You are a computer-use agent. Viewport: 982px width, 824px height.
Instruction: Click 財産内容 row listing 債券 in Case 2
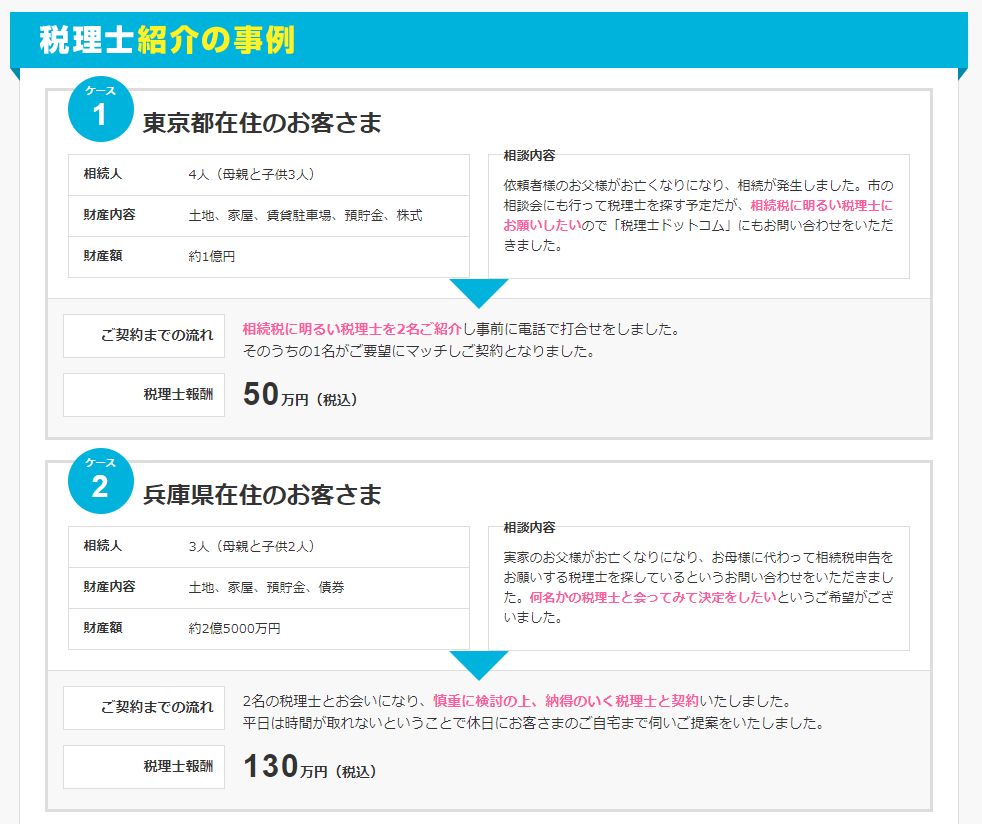coord(267,587)
